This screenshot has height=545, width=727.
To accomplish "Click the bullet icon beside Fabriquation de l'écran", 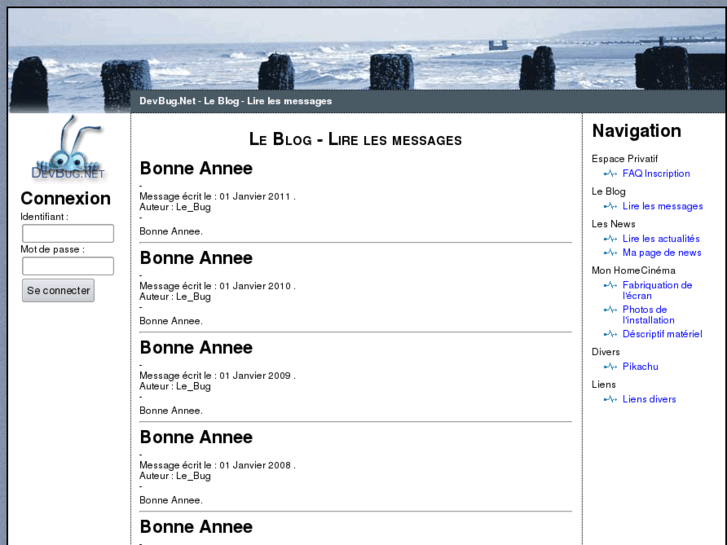I will (610, 285).
